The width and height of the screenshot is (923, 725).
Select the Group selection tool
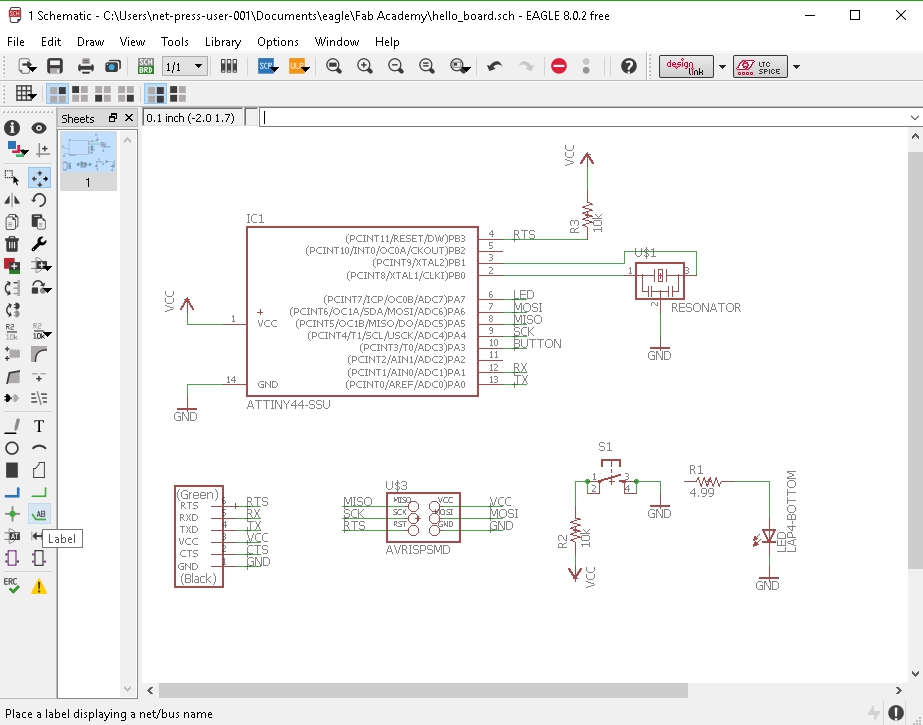click(x=12, y=177)
